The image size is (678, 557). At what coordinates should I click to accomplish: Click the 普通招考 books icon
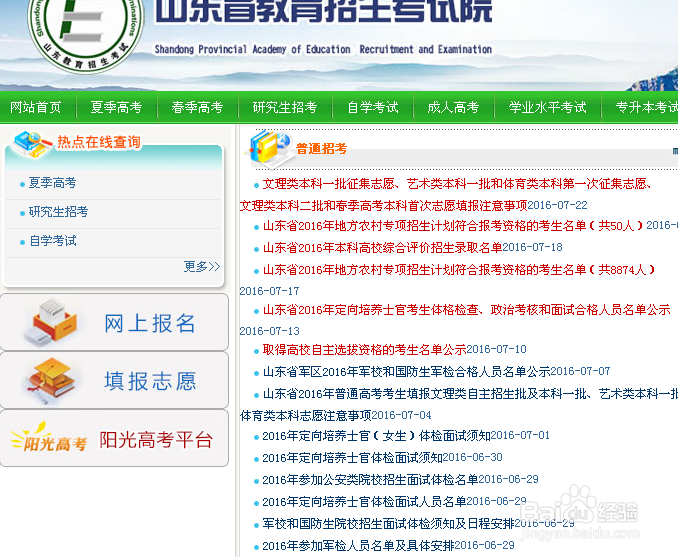pos(269,149)
